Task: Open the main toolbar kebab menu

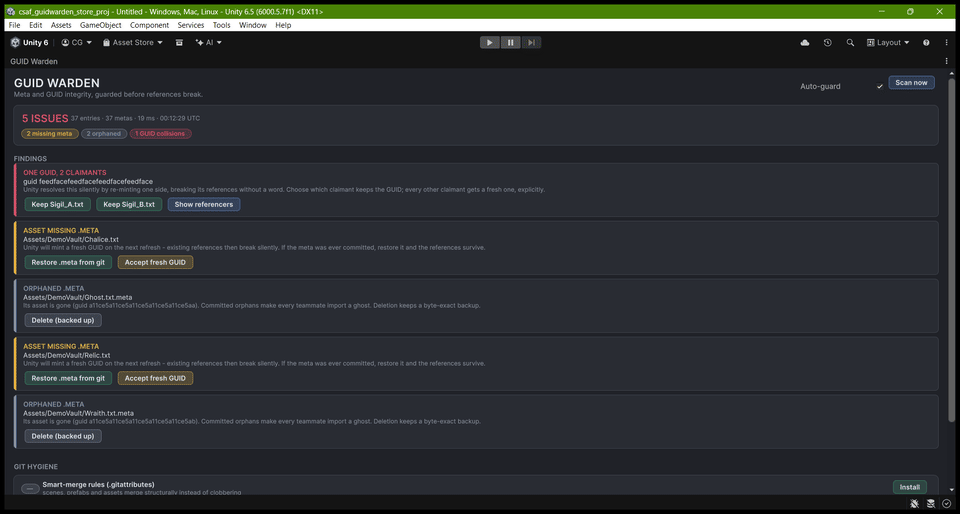Action: [x=947, y=42]
